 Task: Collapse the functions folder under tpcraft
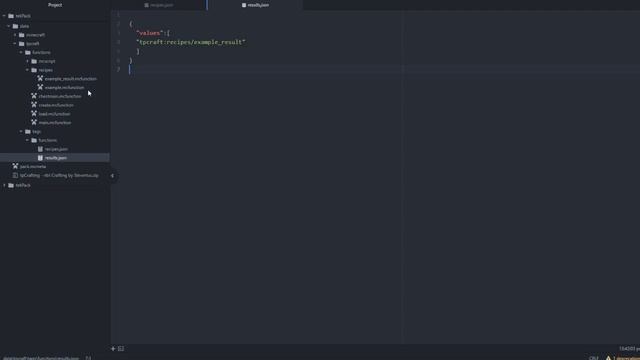coord(21,52)
